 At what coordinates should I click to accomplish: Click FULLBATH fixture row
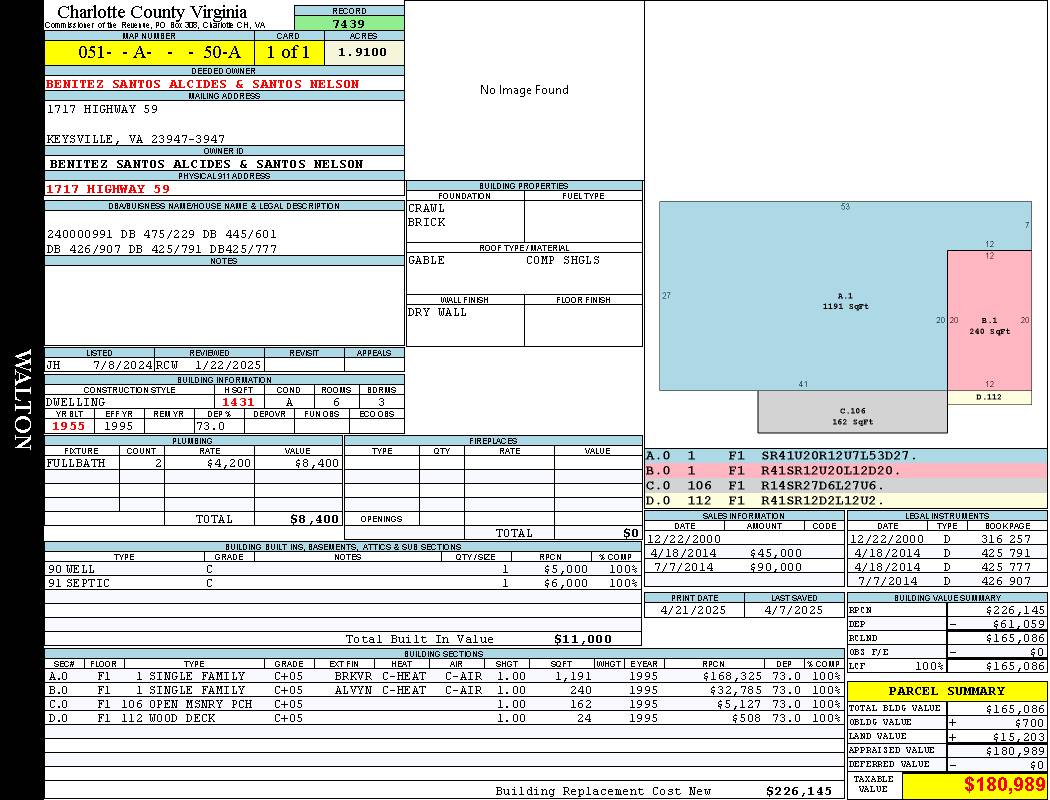point(193,463)
